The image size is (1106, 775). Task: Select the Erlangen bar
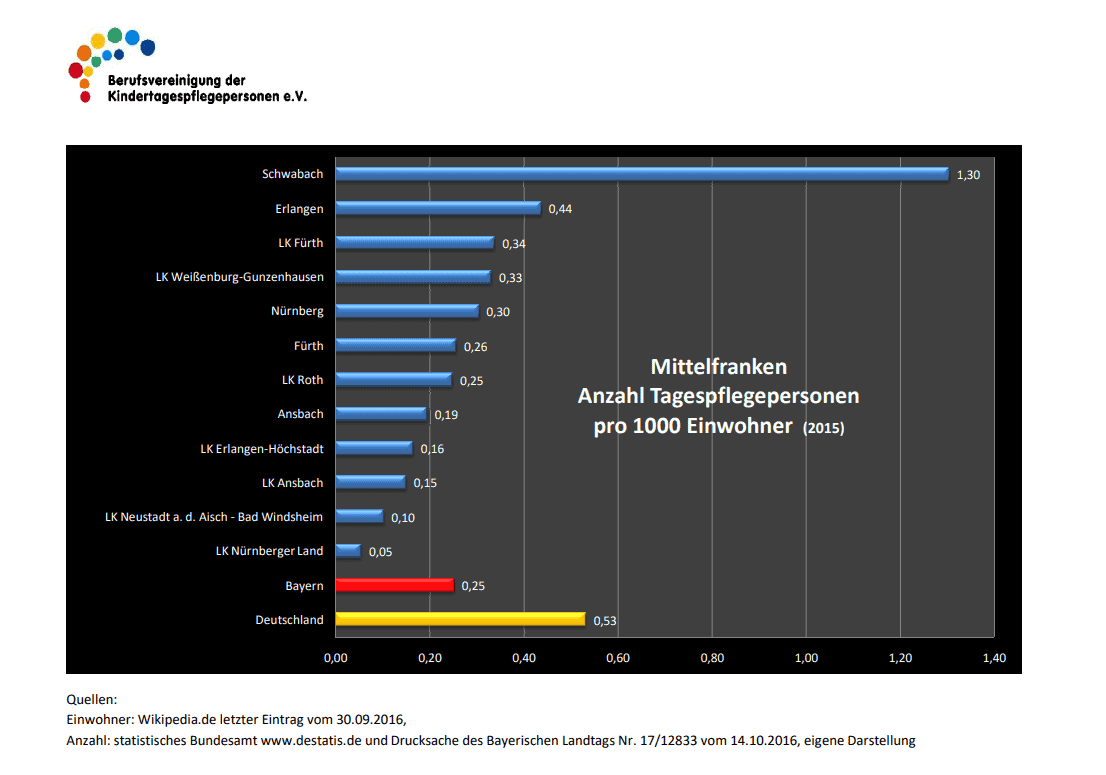pyautogui.click(x=438, y=208)
